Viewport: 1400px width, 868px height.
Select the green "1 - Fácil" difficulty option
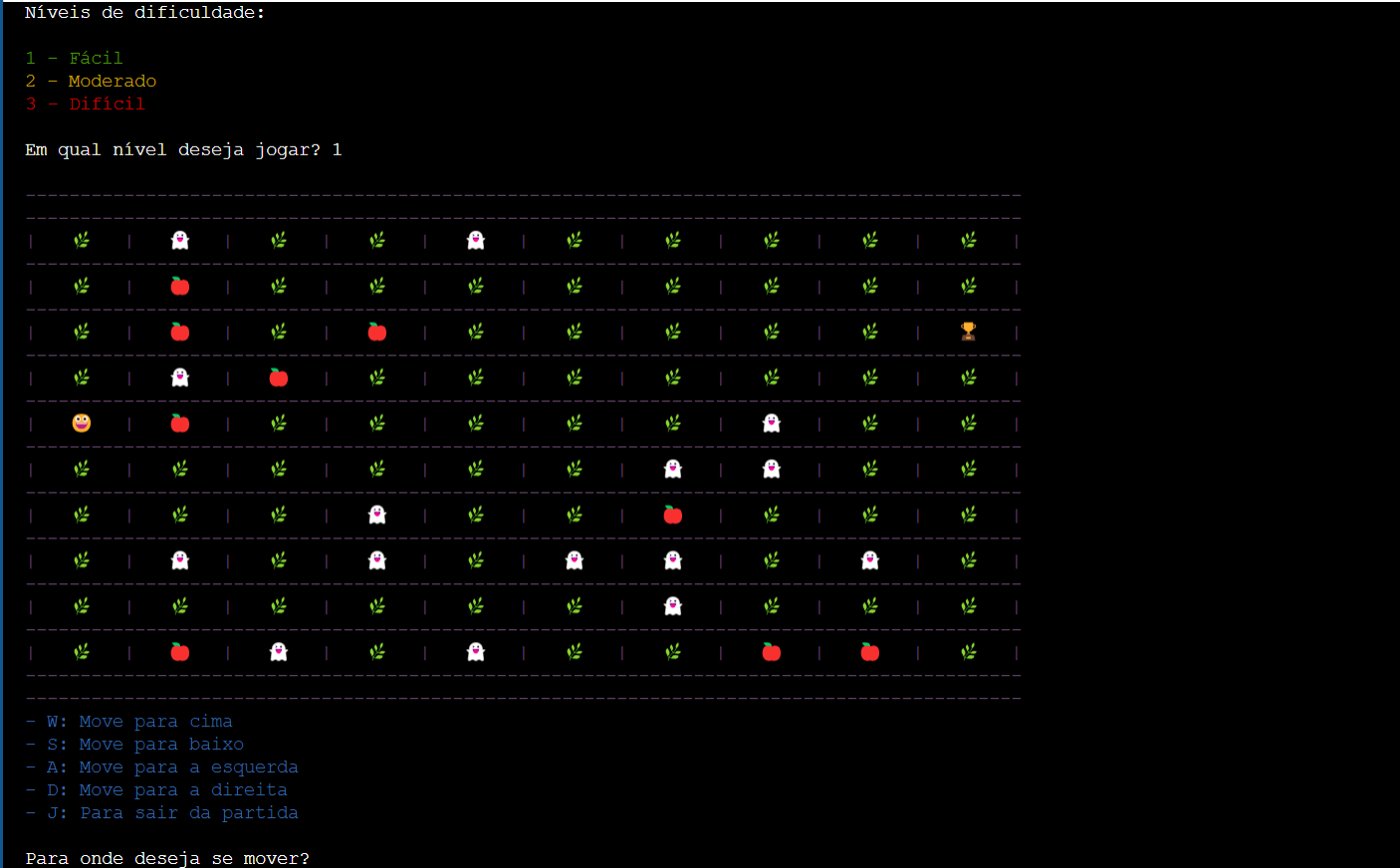(x=75, y=58)
